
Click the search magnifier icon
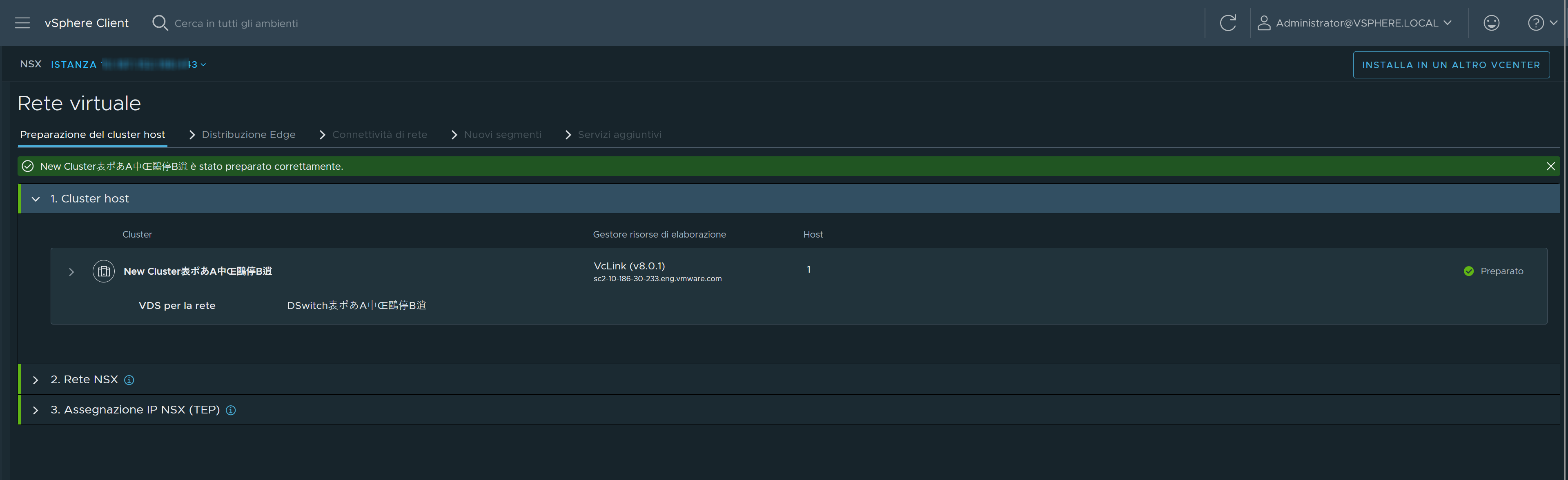pyautogui.click(x=160, y=23)
